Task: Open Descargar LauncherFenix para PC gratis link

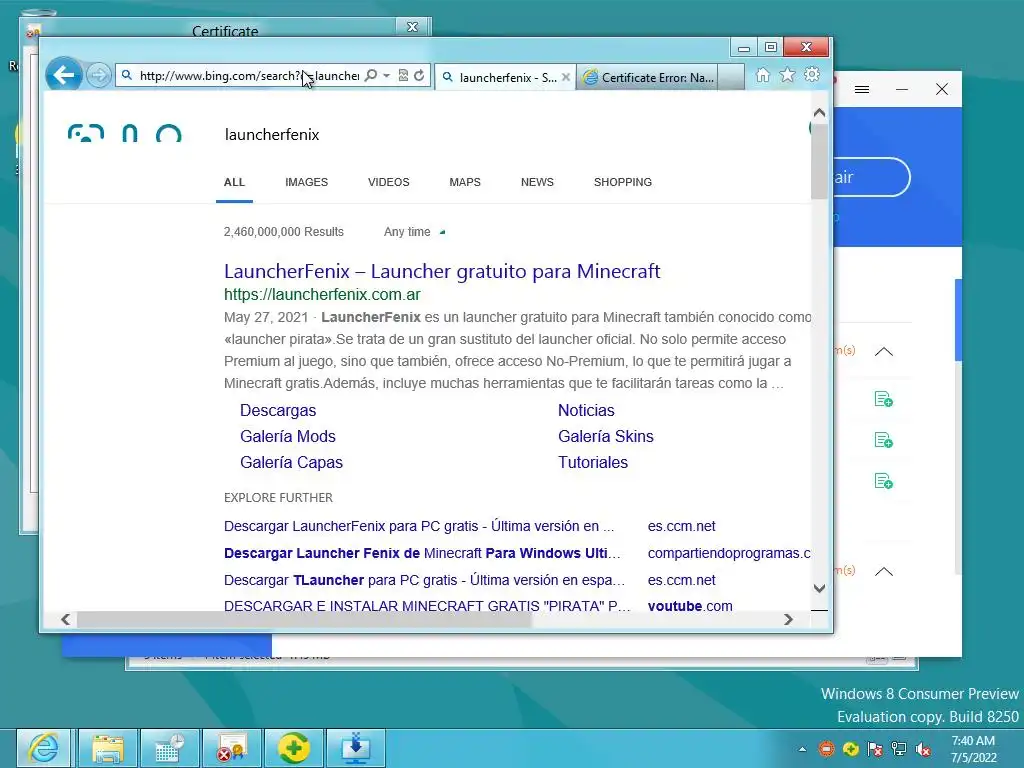Action: tap(419, 526)
